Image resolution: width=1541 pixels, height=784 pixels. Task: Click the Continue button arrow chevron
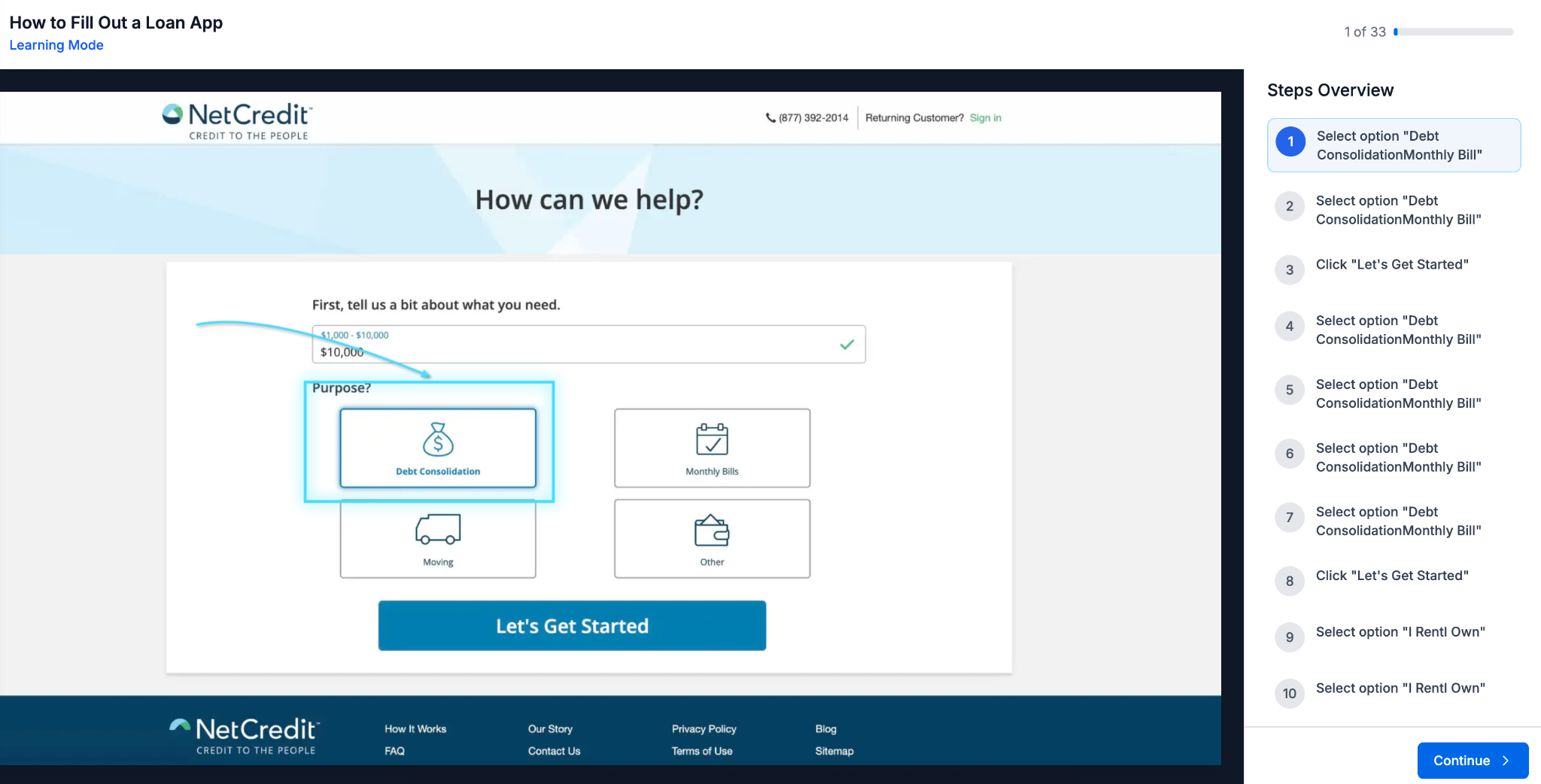point(1506,761)
